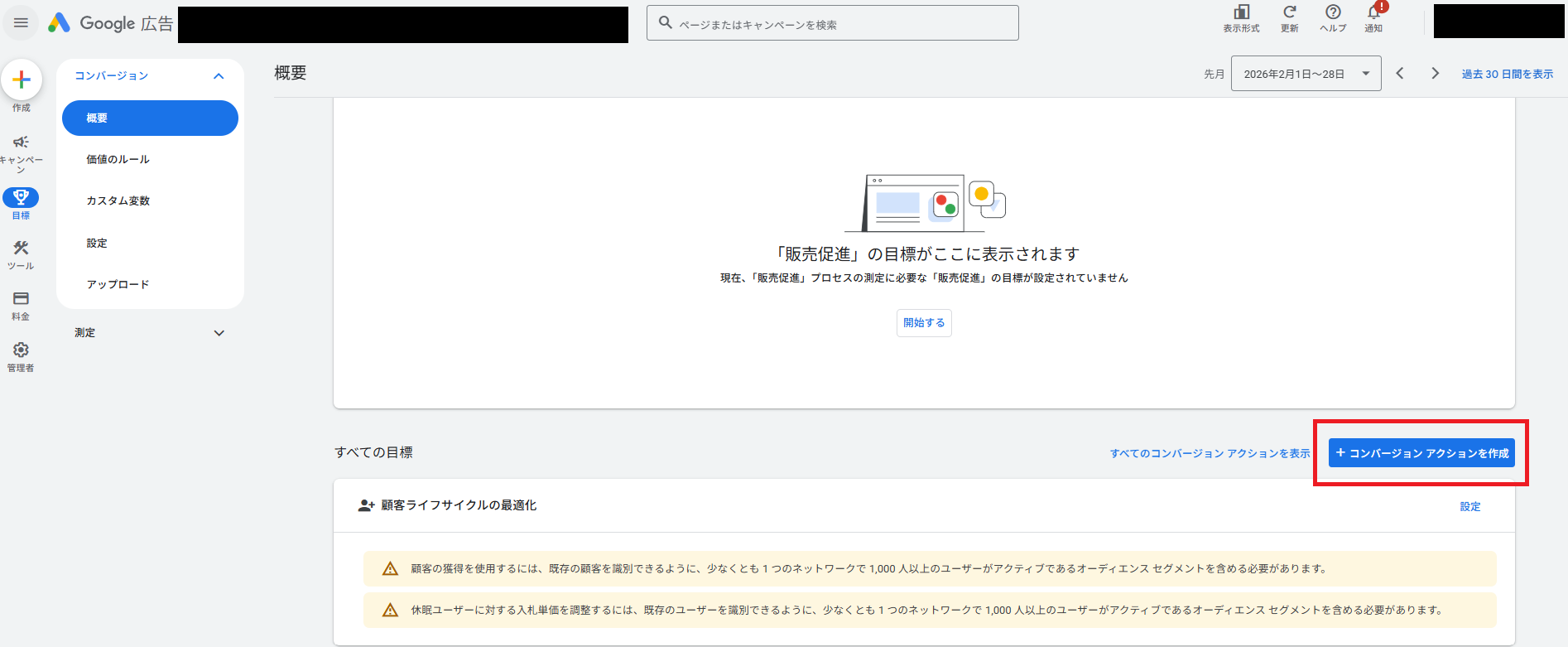The image size is (1568, 647).
Task: Click the 作成 plus button
Action: [x=22, y=80]
